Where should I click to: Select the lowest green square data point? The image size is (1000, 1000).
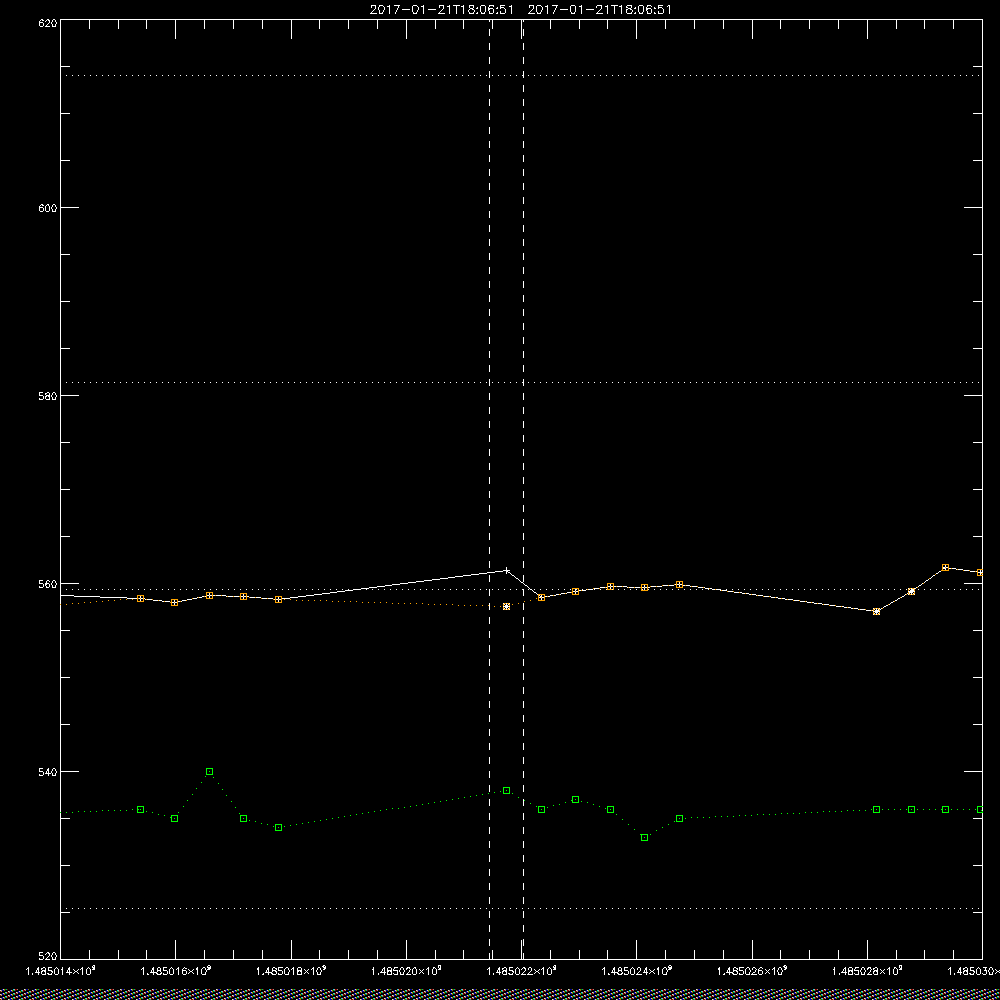coord(645,837)
